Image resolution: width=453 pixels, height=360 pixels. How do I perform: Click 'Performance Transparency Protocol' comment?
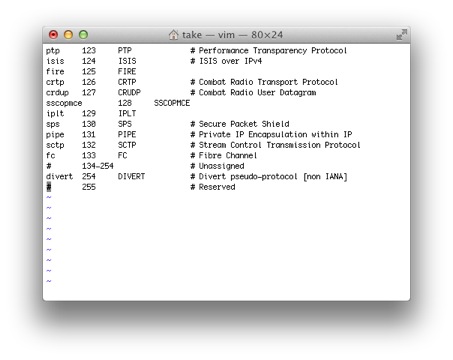pos(273,51)
